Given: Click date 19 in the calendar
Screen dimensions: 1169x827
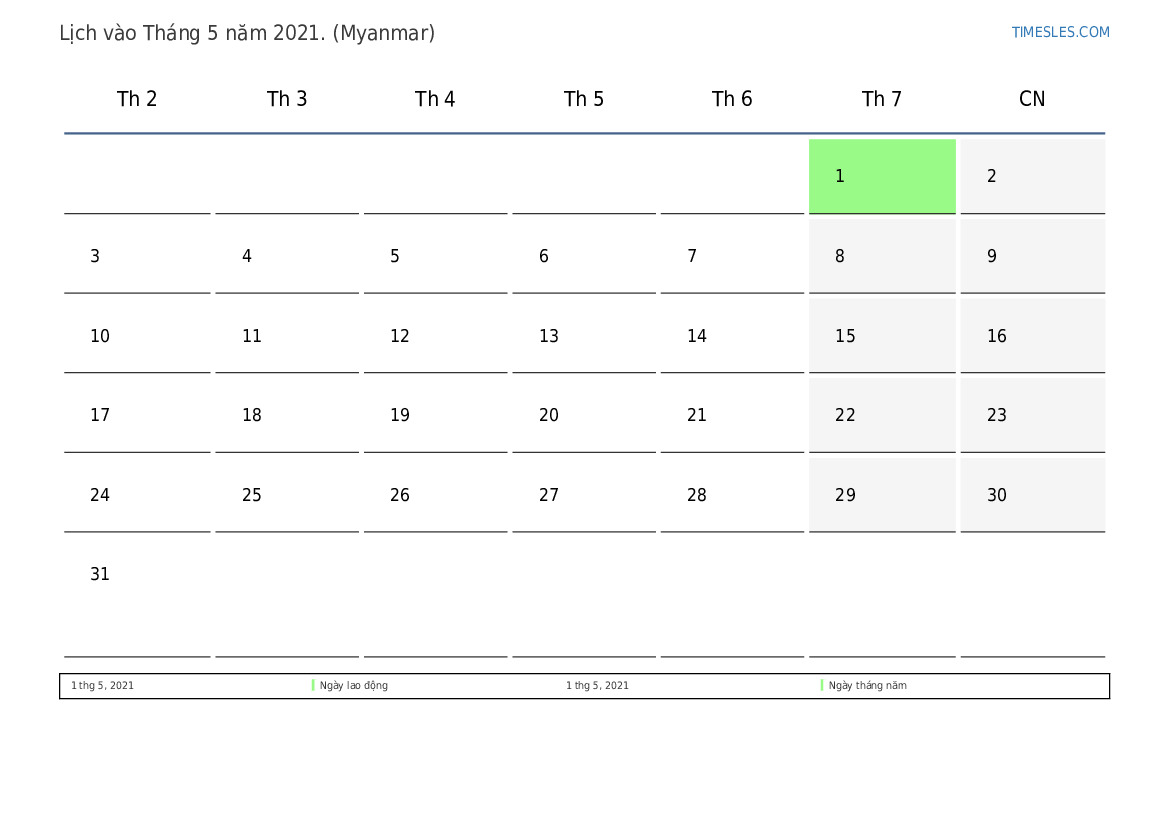Looking at the screenshot, I should [435, 415].
